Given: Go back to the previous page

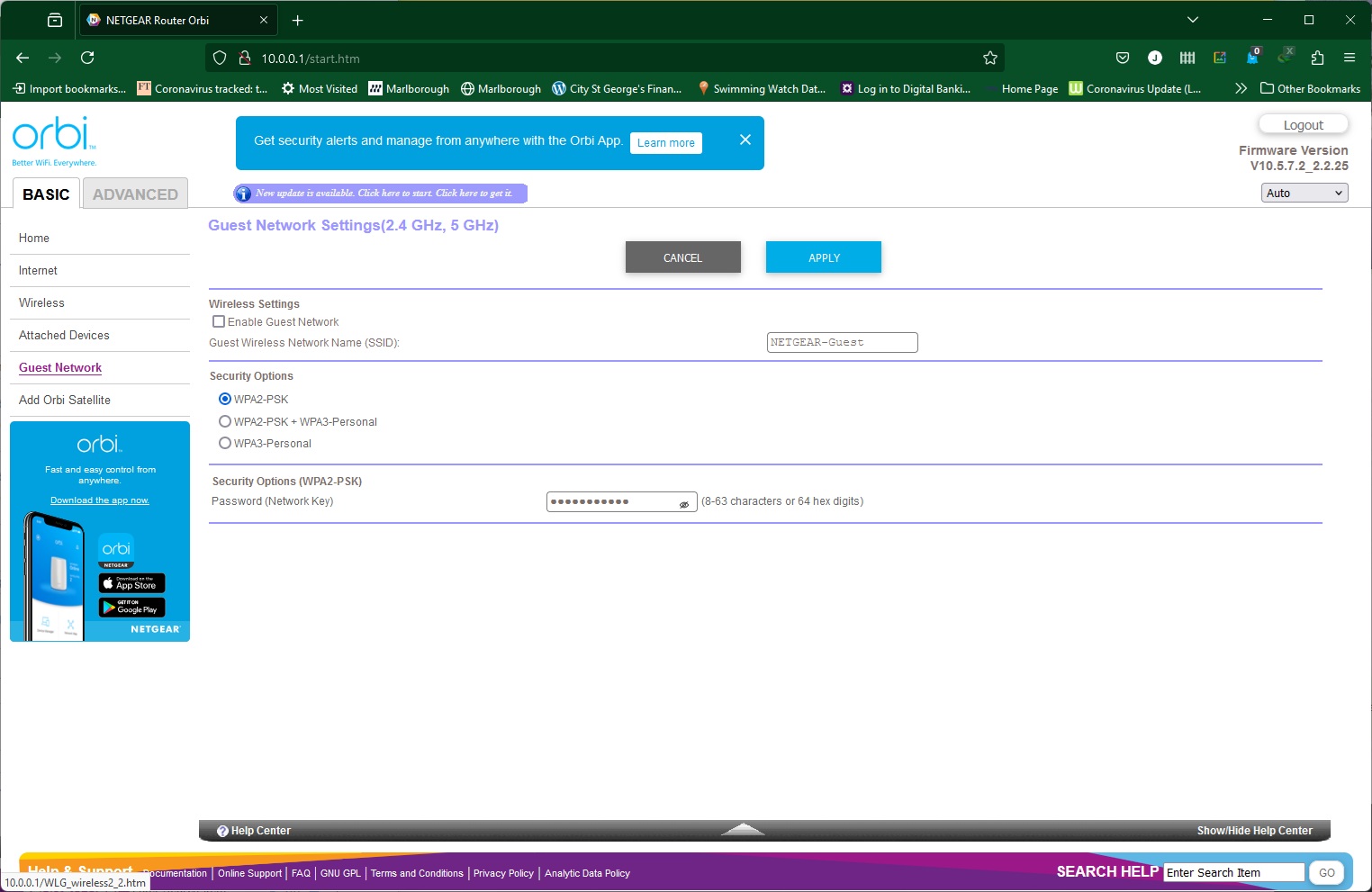Looking at the screenshot, I should click(23, 58).
